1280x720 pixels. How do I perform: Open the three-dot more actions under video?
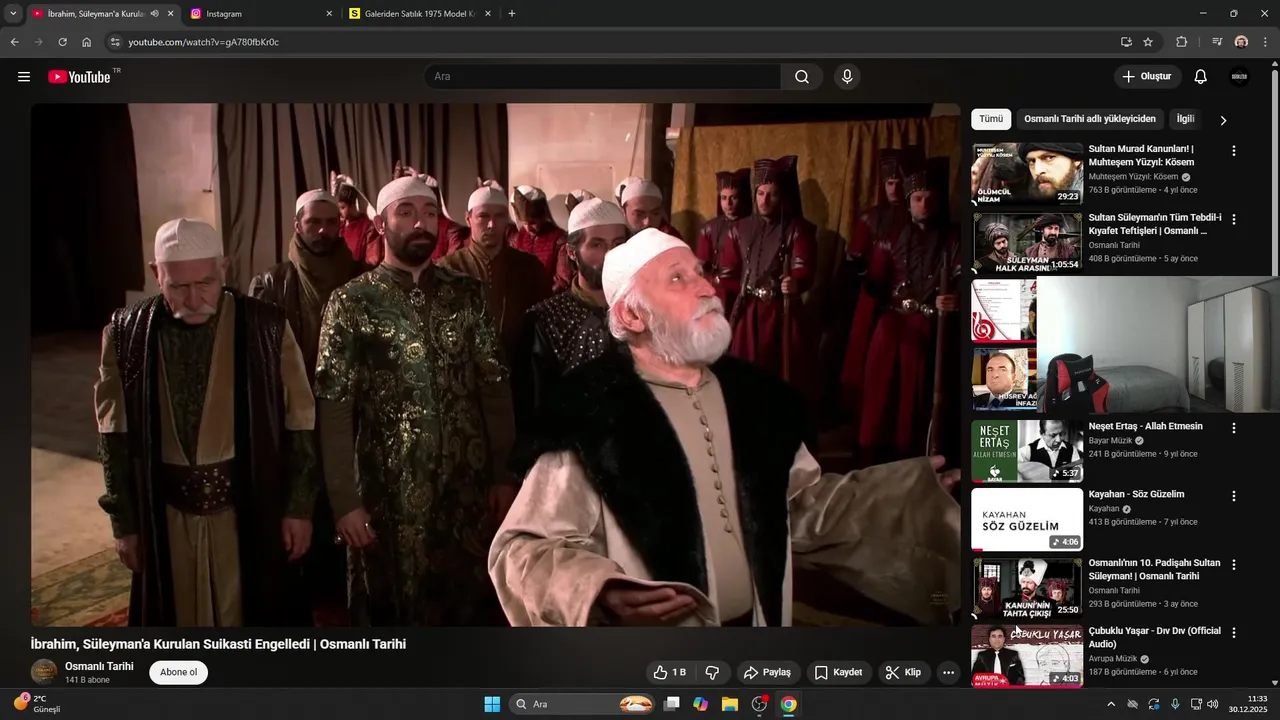[x=948, y=672]
